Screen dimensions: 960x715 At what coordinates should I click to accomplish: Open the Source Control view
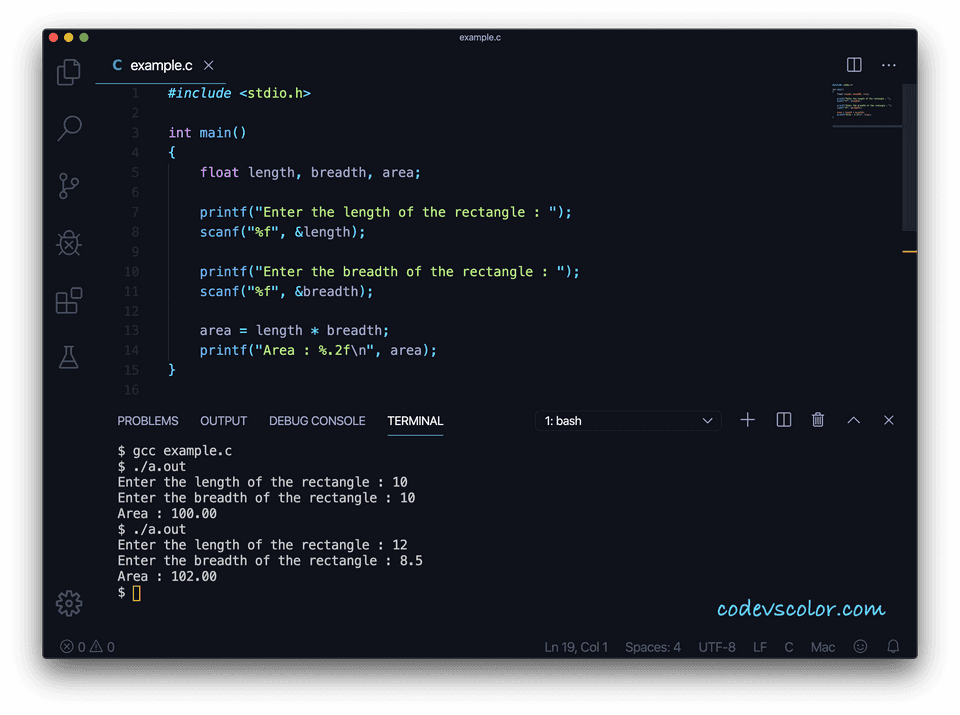(69, 185)
